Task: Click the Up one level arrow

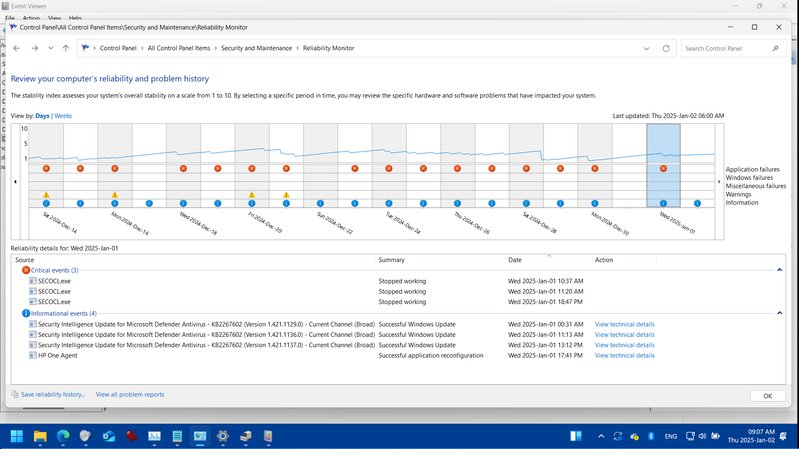Action: click(x=66, y=48)
